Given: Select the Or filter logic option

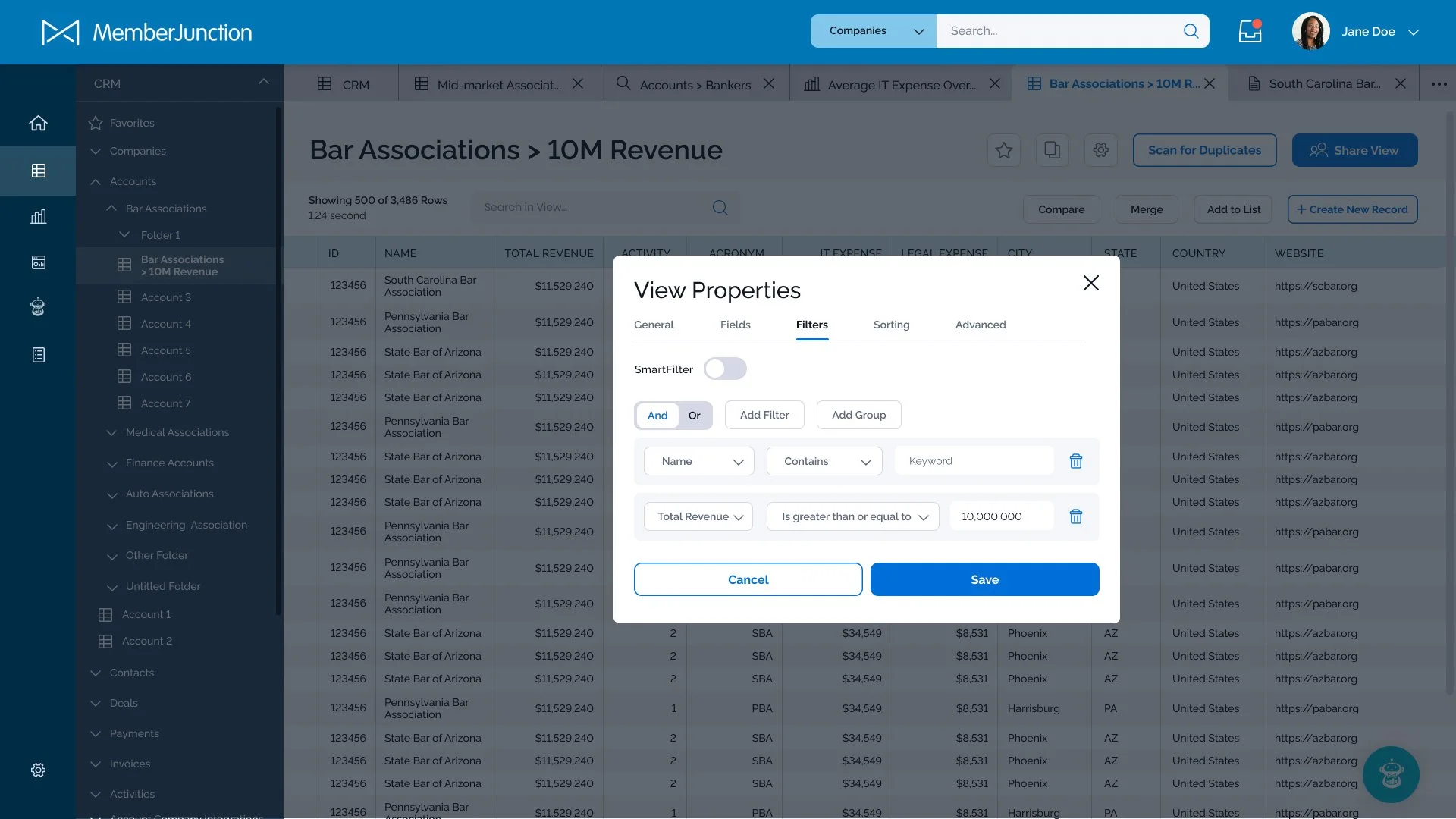Looking at the screenshot, I should tap(694, 416).
